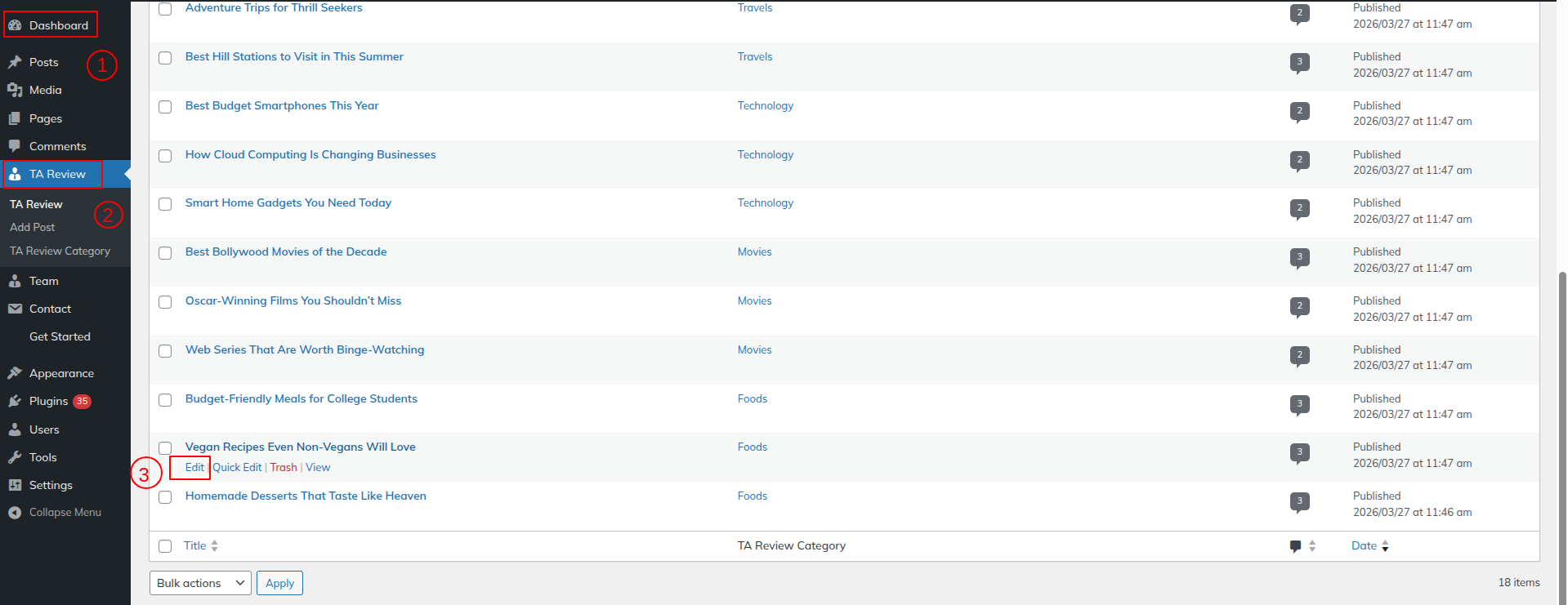This screenshot has width=1568, height=605.
Task: Click the Posts pushpin icon
Action: click(15, 62)
